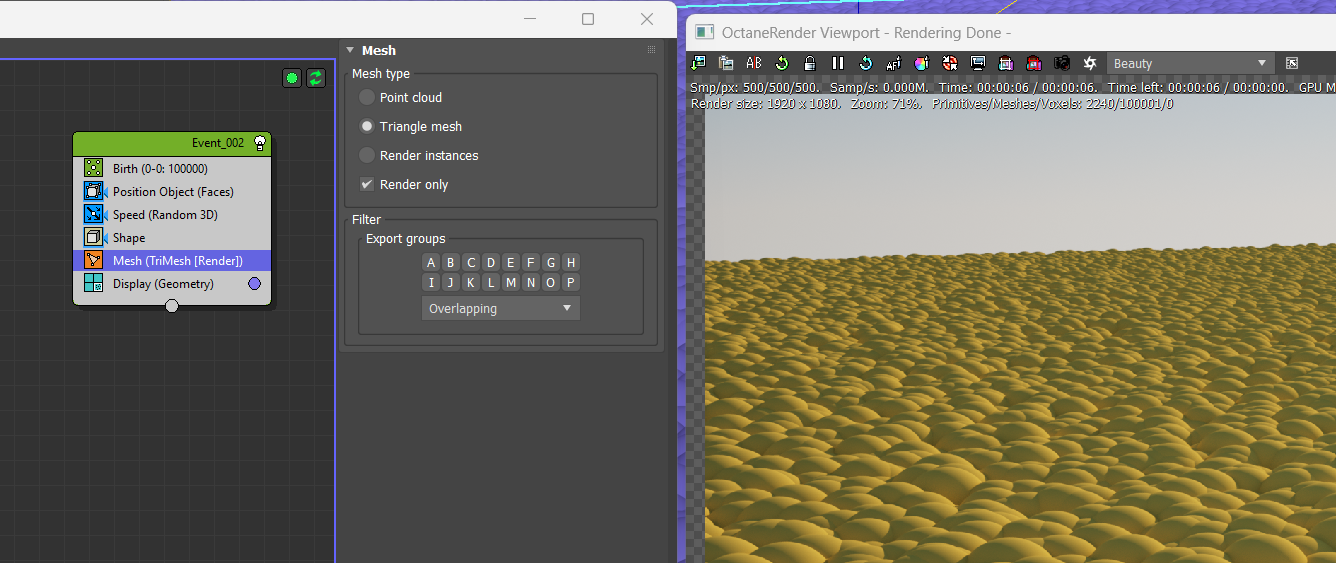
Task: Click the red target picker icon
Action: (x=950, y=63)
